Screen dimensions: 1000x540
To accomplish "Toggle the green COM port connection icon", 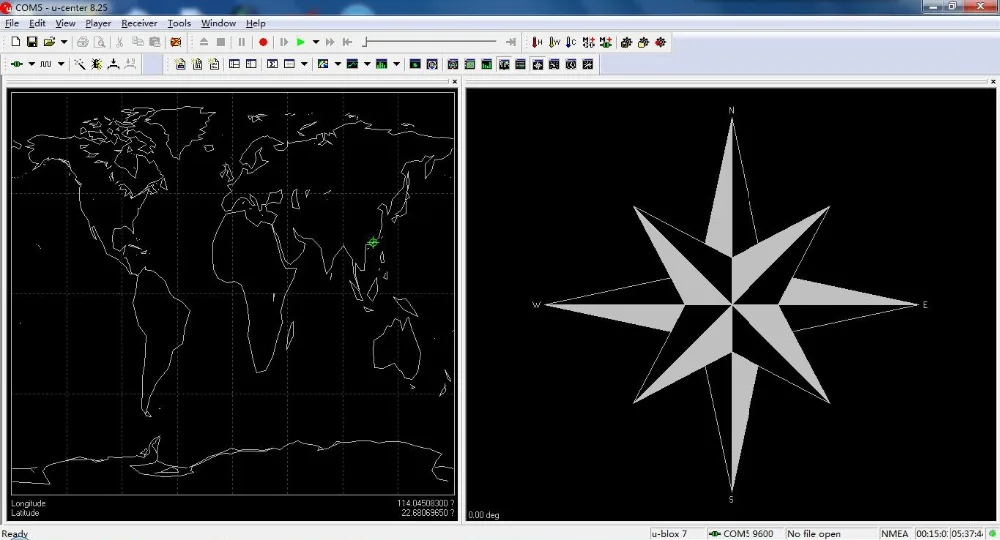I will [x=17, y=64].
